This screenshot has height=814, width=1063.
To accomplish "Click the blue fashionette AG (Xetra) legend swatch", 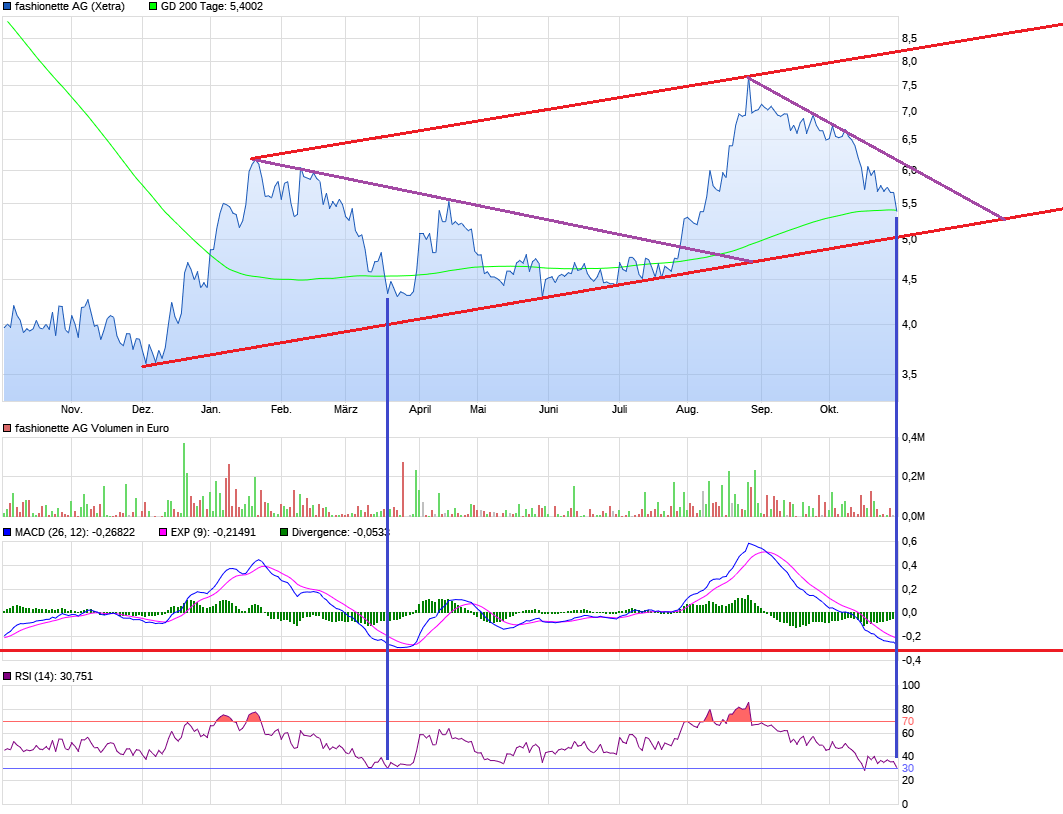I will tap(7, 6).
